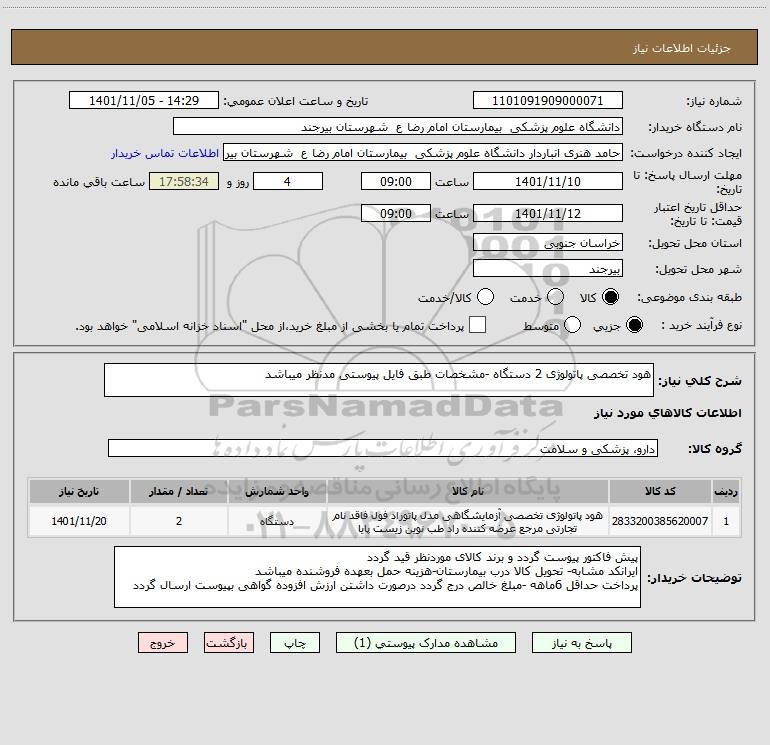Click the تعداد / مقدار column header
Viewport: 770px width, 745px height.
click(x=179, y=492)
